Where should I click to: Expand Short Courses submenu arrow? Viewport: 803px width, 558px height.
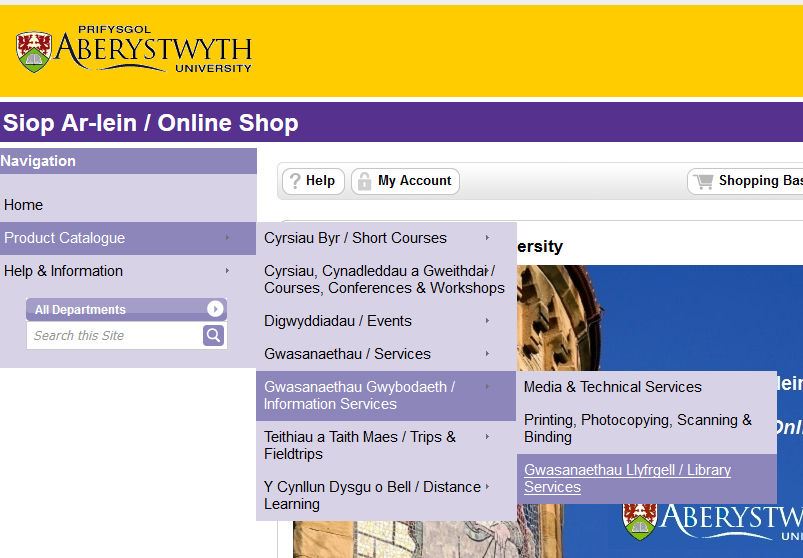tap(488, 238)
